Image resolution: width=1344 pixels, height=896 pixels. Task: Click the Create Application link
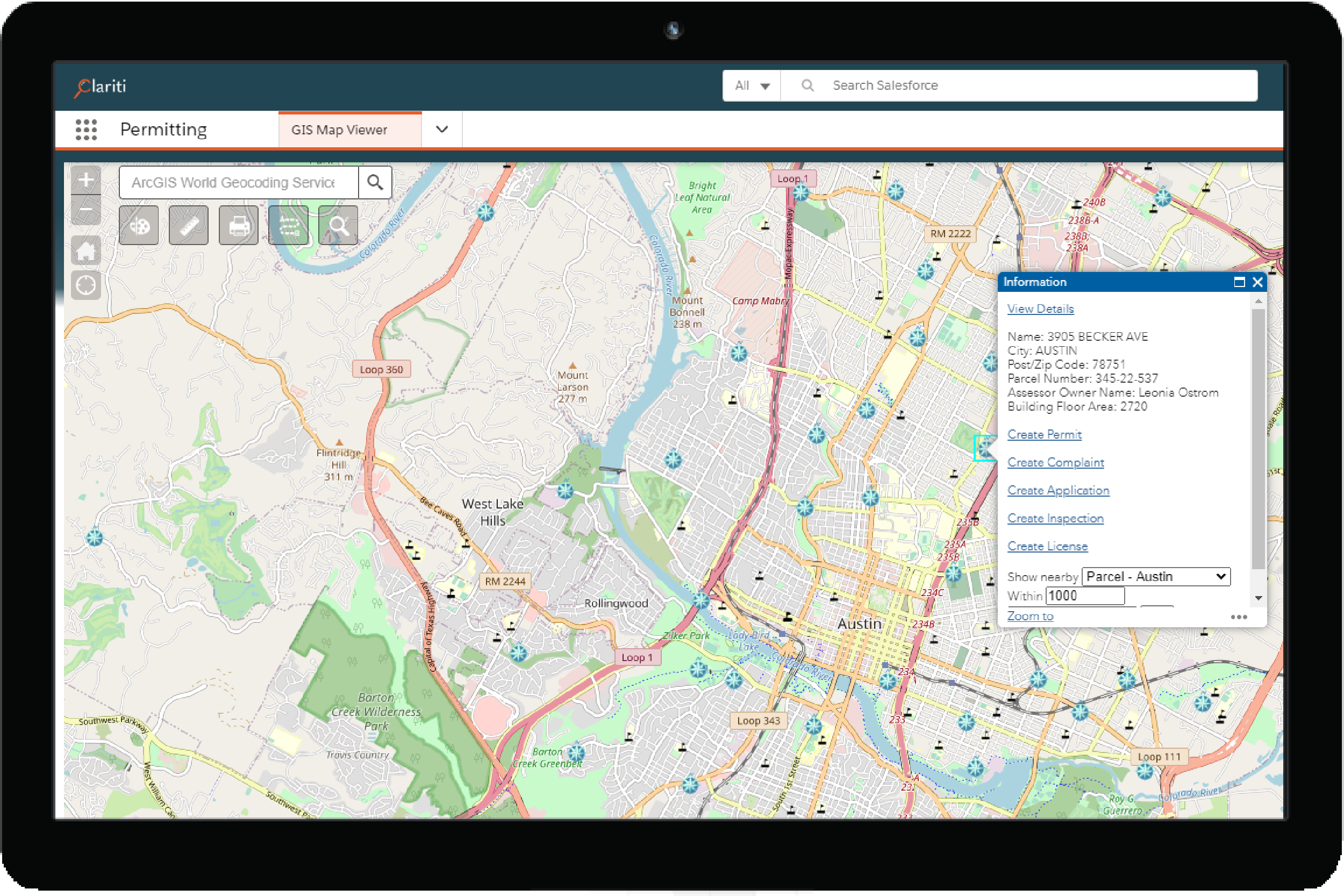(x=1059, y=491)
